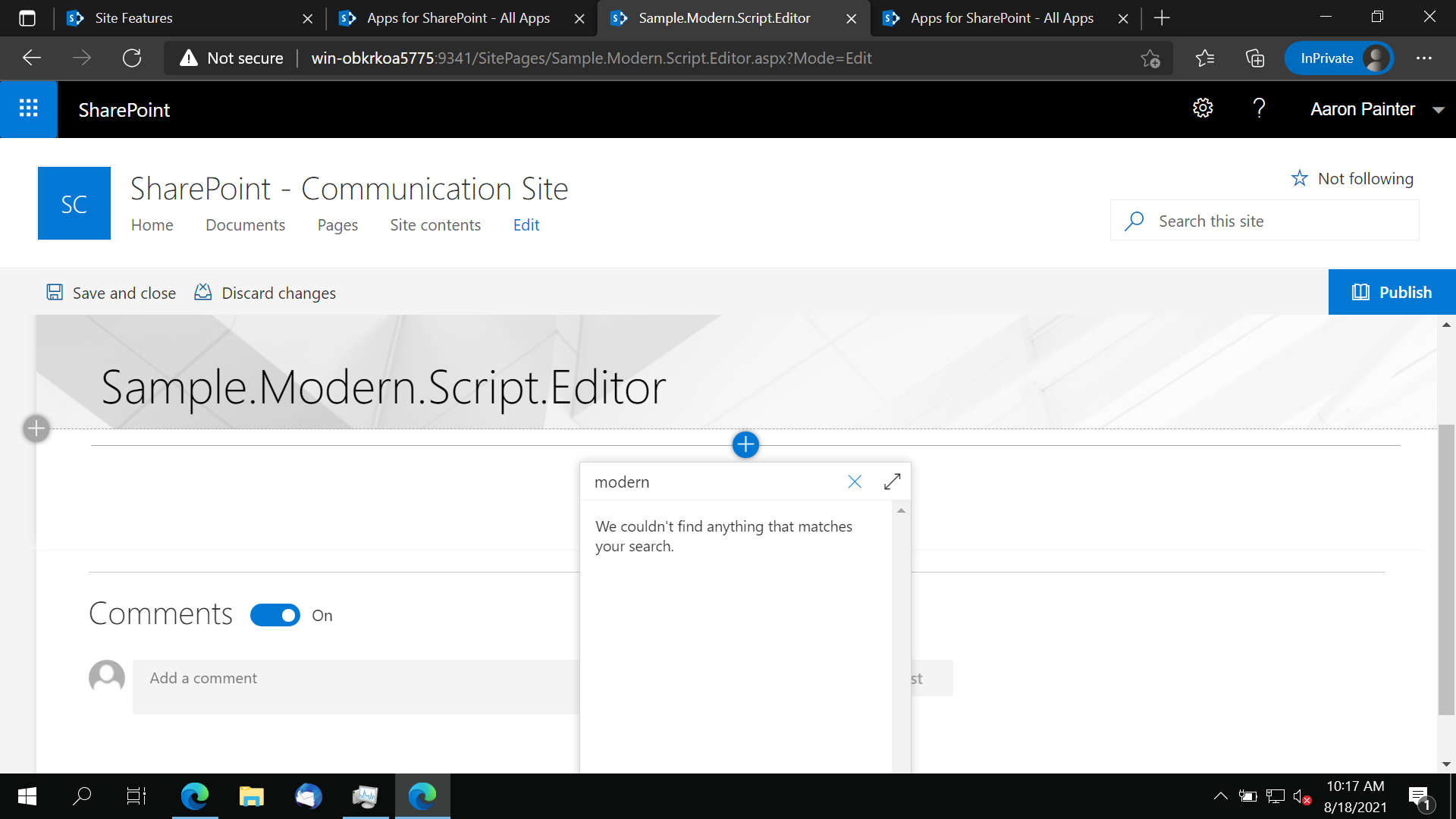Add this page to favorites
Image resolution: width=1456 pixels, height=819 pixels.
[1150, 58]
